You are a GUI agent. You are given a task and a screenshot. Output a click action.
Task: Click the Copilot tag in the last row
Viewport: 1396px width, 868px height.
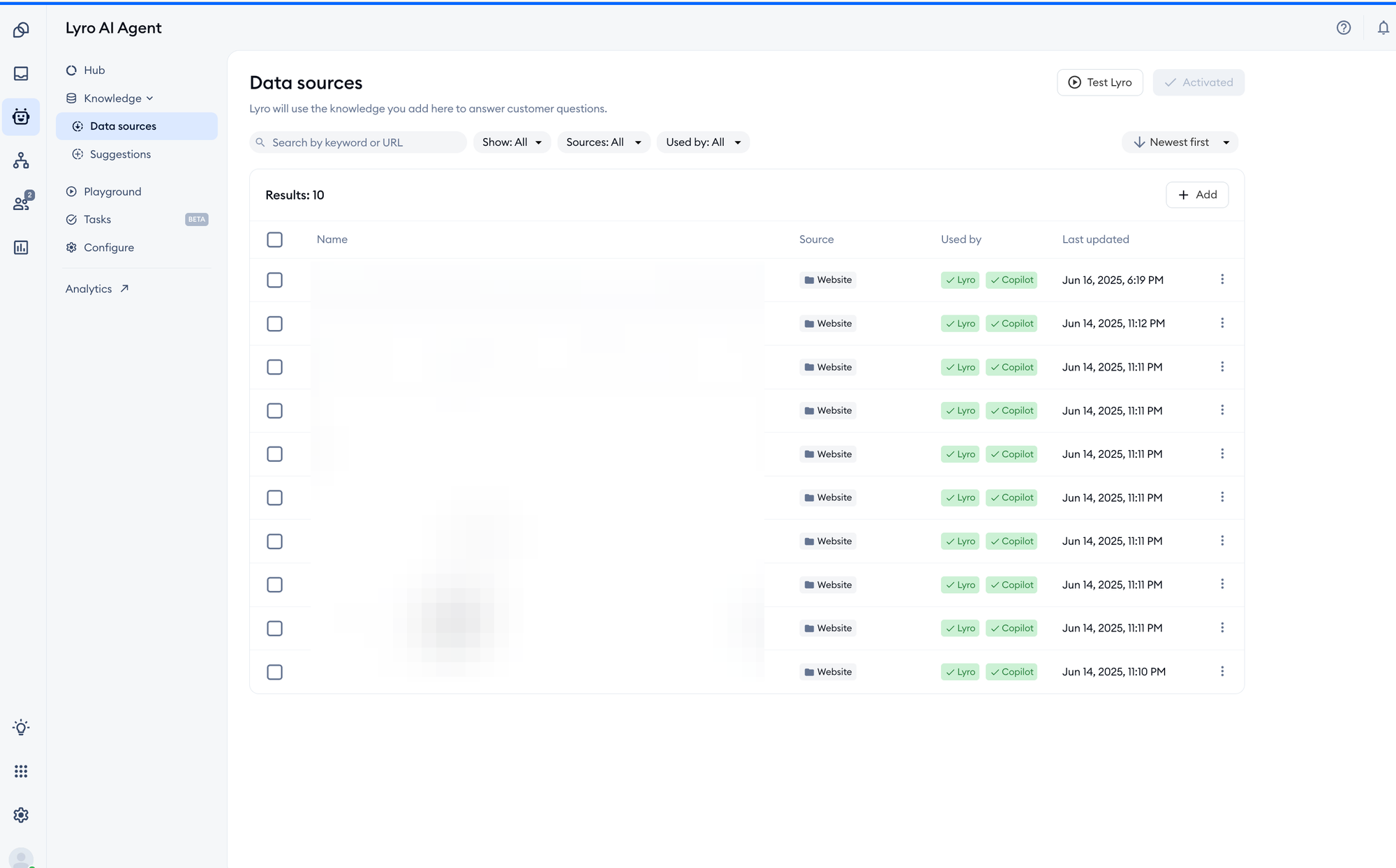click(x=1011, y=672)
